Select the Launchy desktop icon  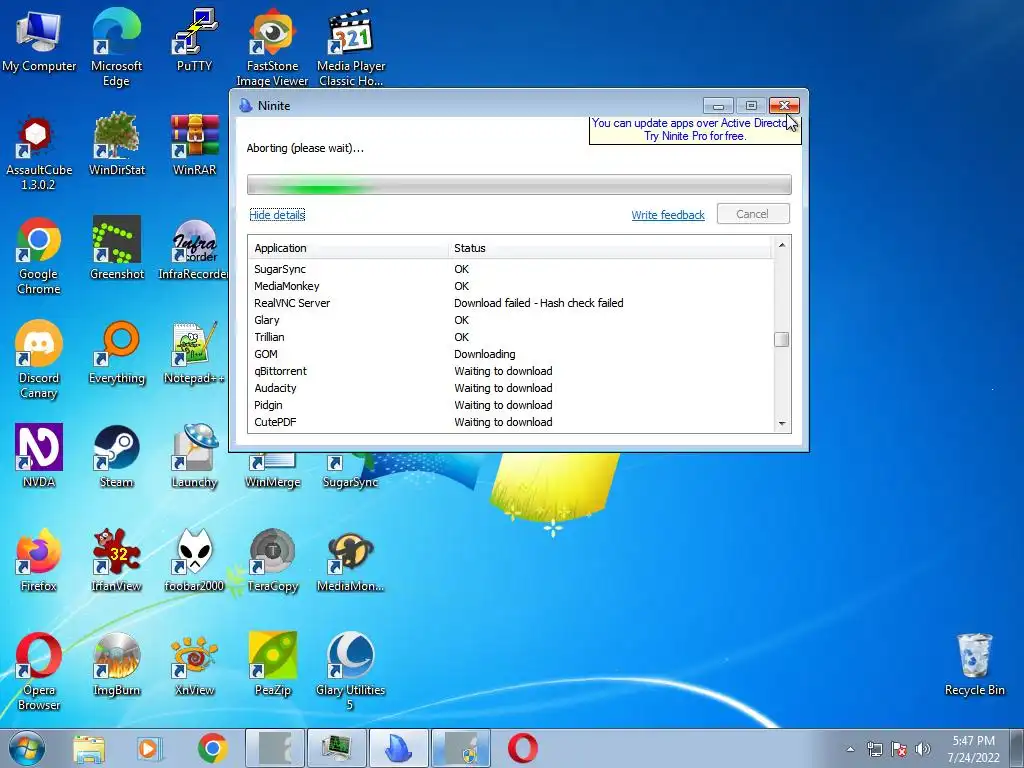[194, 456]
